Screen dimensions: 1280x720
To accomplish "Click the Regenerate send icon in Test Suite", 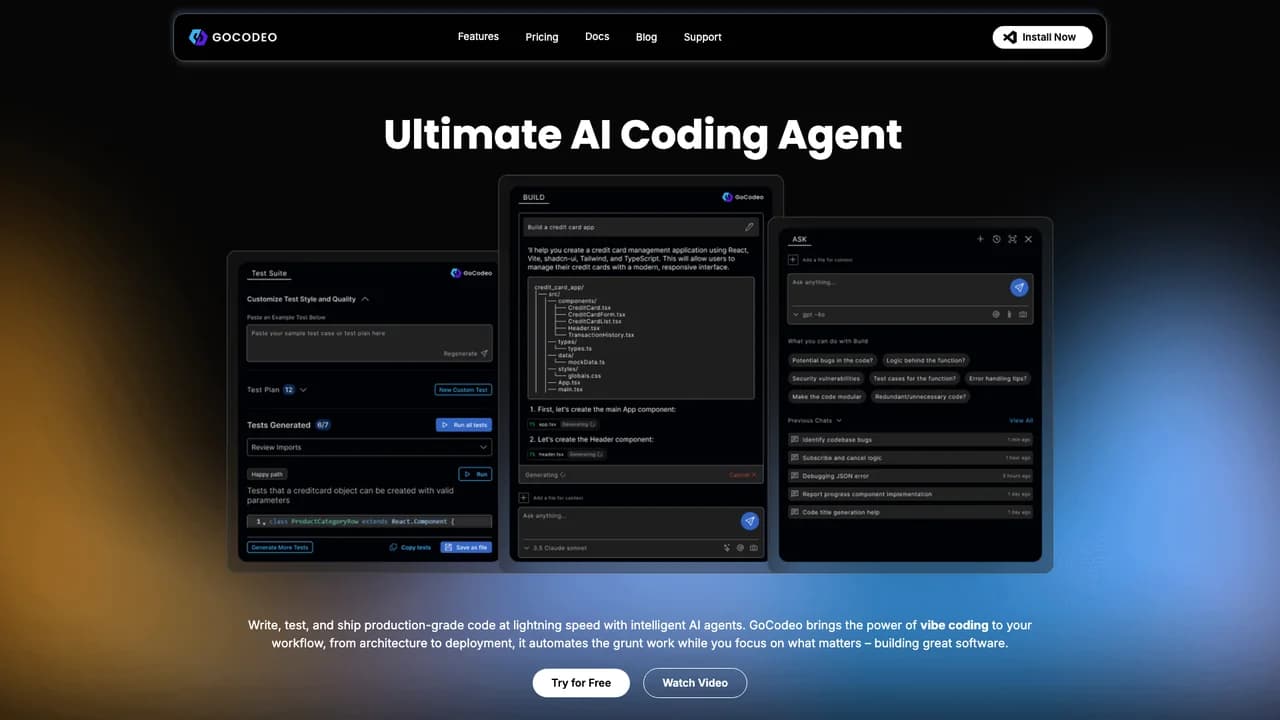I will (x=484, y=353).
